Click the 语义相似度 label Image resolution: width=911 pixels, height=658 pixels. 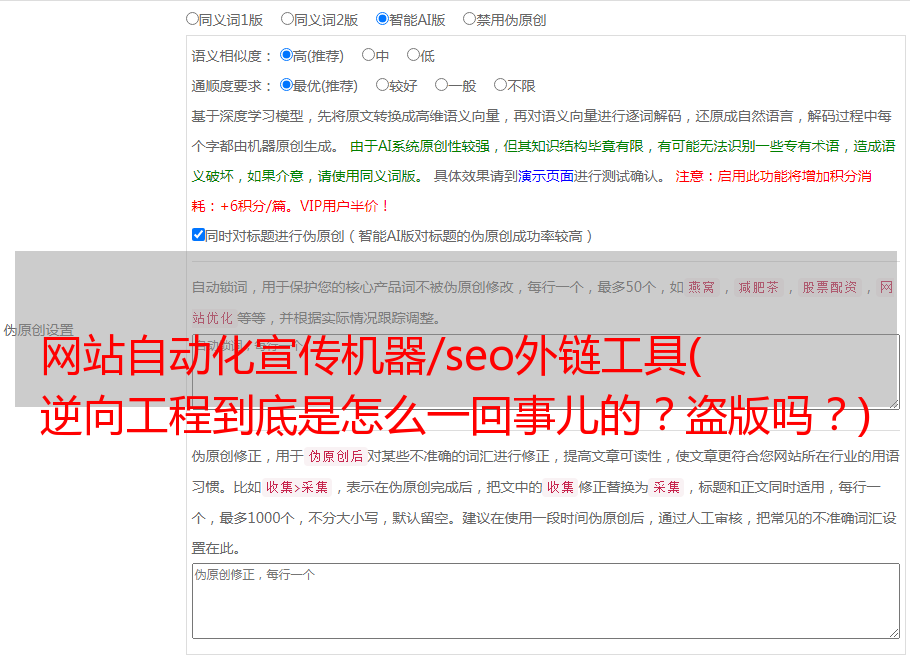coord(231,56)
